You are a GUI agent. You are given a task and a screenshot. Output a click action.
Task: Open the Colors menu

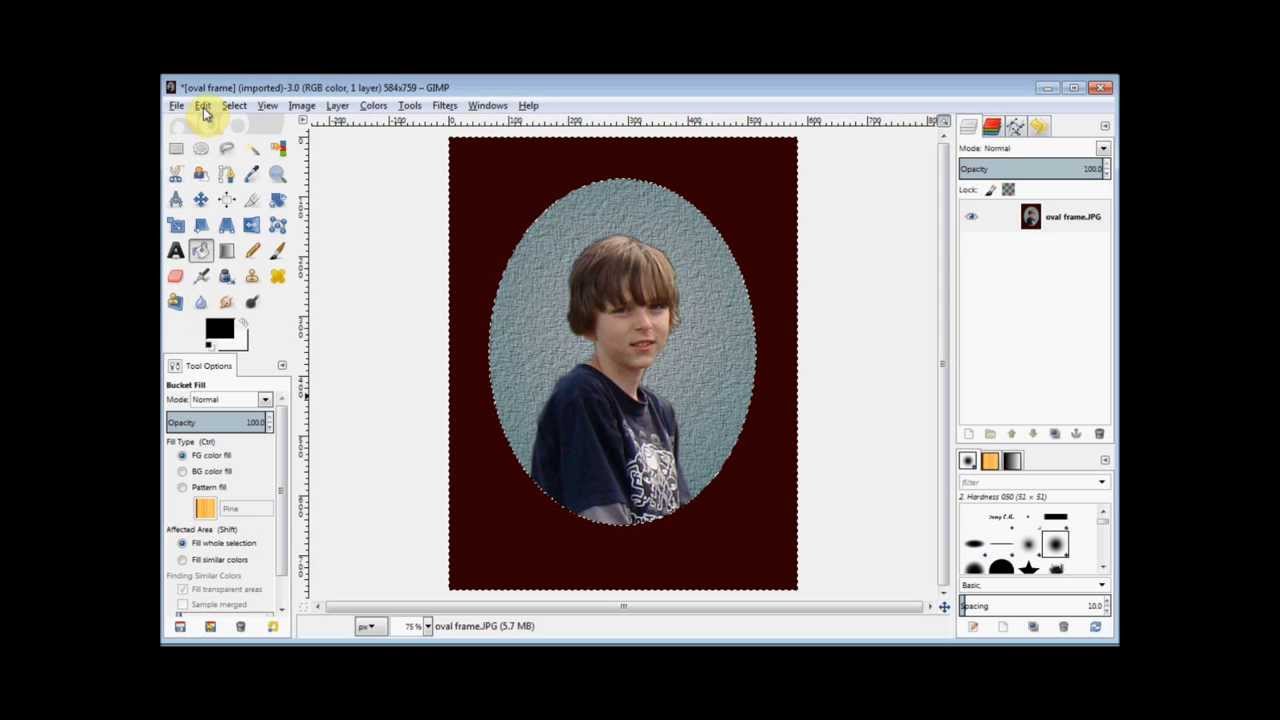(x=373, y=106)
